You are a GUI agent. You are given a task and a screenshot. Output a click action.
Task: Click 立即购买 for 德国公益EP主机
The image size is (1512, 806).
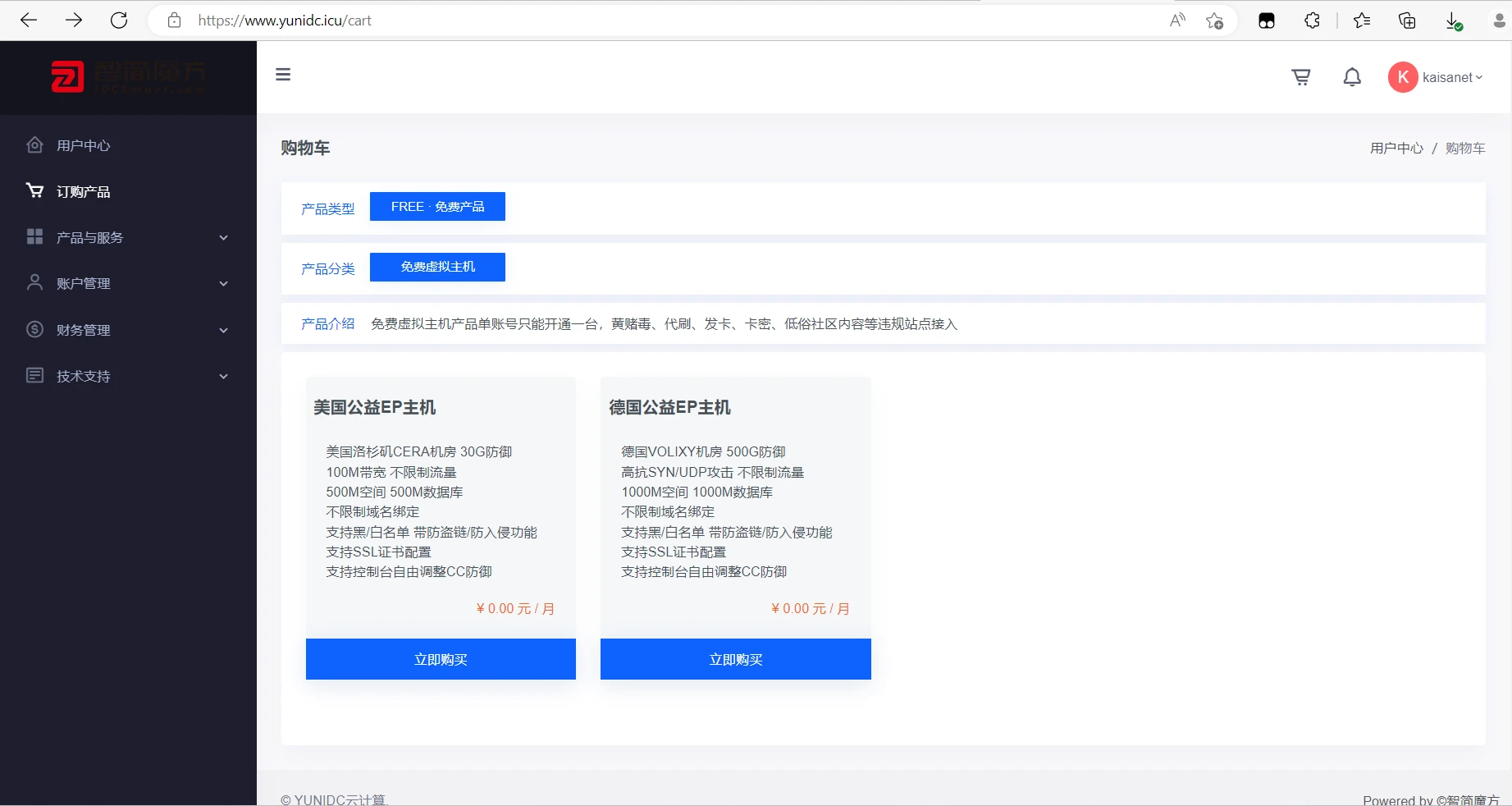[x=735, y=659]
